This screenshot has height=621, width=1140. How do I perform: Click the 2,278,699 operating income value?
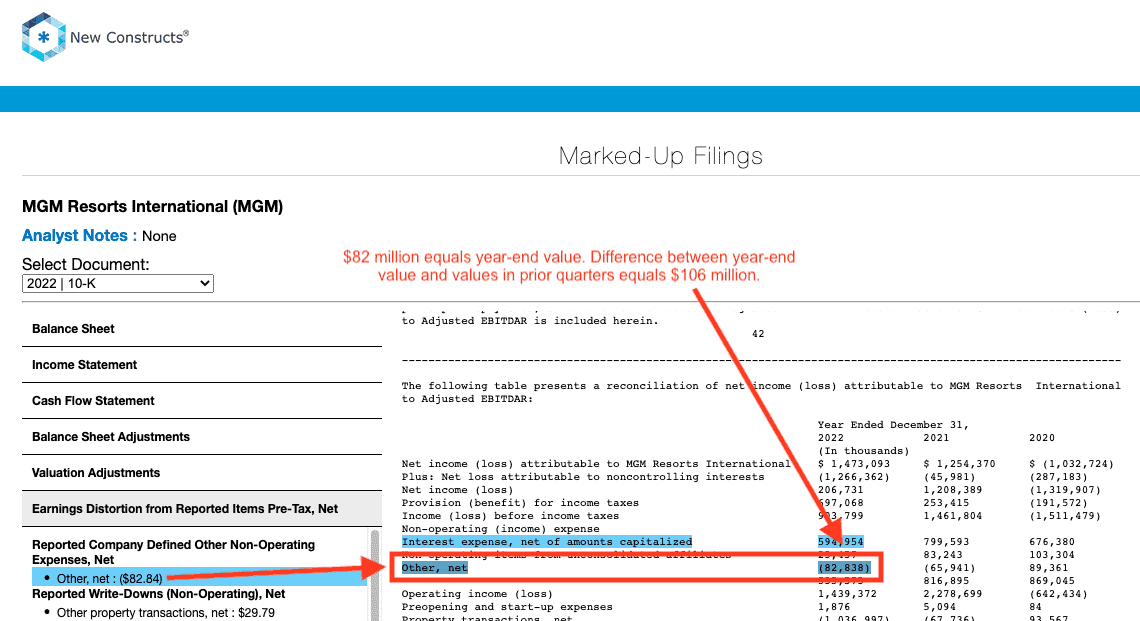pyautogui.click(x=952, y=594)
